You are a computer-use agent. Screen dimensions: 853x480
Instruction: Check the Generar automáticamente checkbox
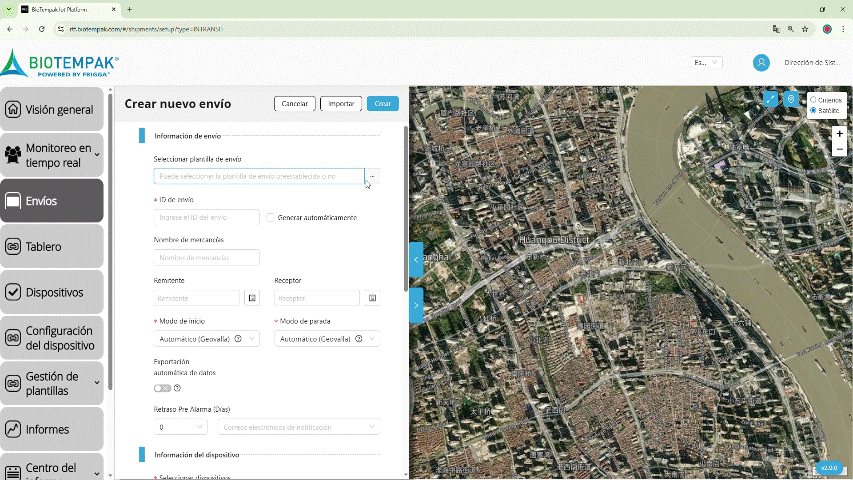270,217
